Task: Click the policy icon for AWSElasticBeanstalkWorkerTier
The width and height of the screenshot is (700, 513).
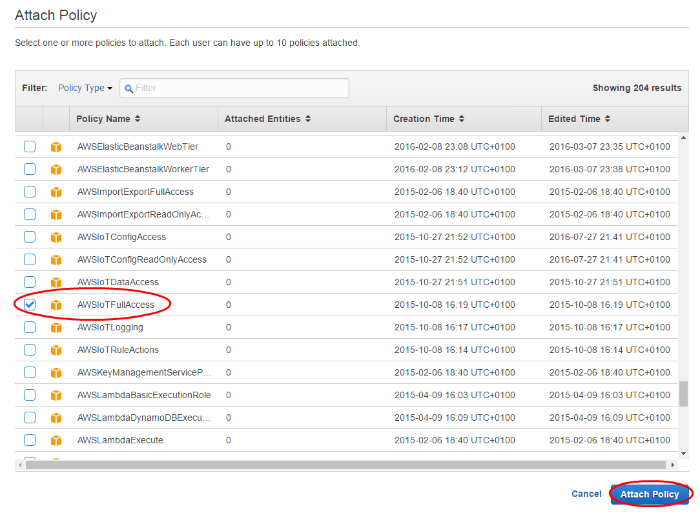Action: [56, 170]
